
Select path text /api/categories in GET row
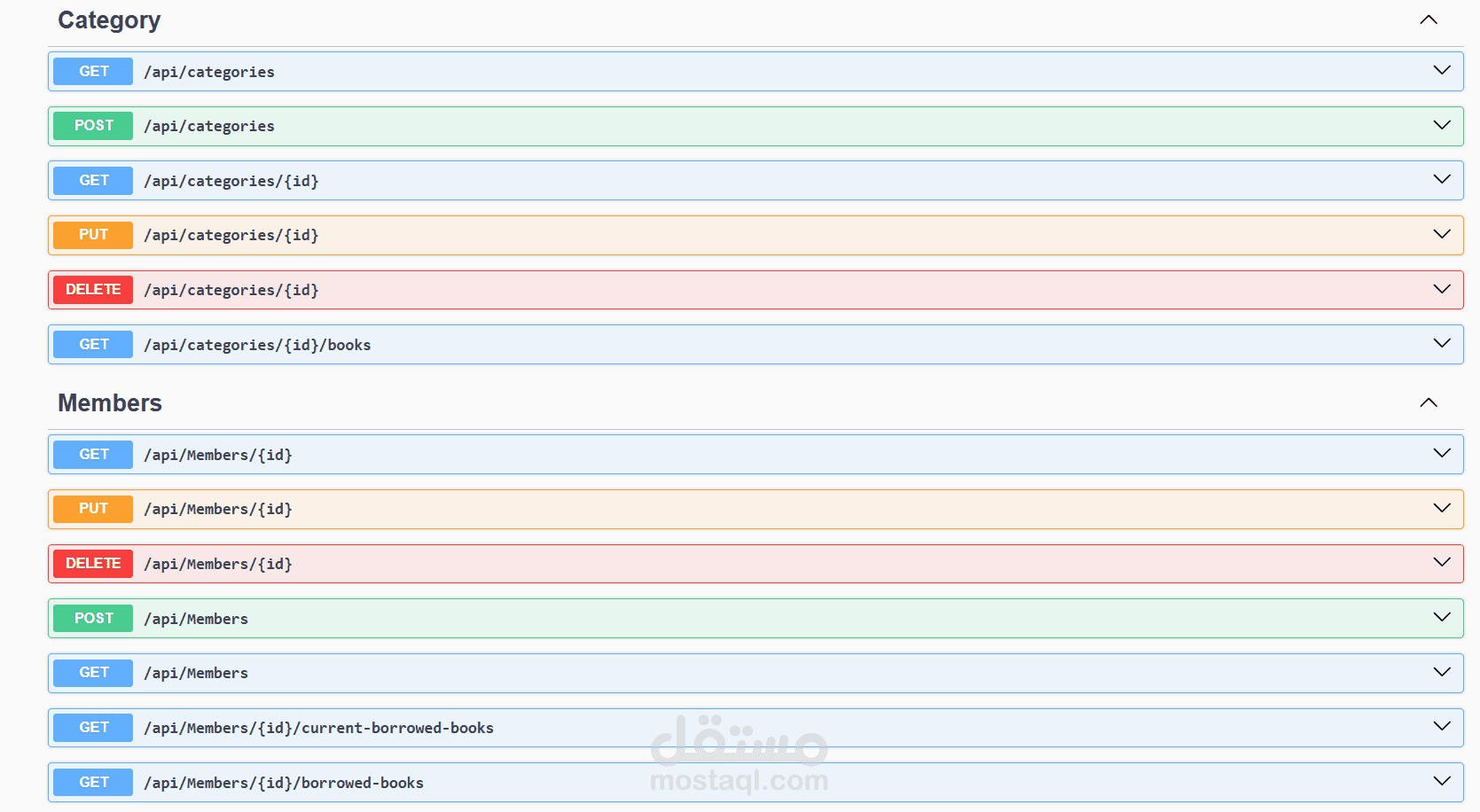pyautogui.click(x=209, y=72)
